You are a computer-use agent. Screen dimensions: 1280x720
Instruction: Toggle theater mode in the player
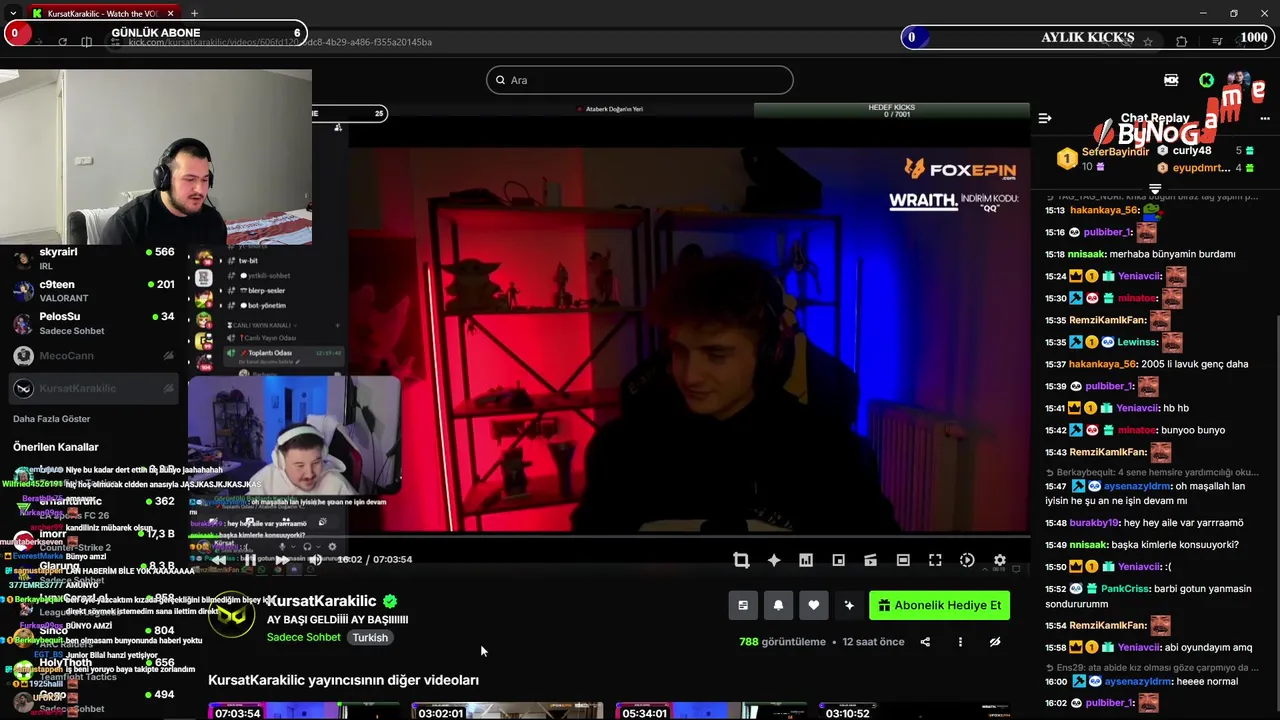click(x=903, y=560)
